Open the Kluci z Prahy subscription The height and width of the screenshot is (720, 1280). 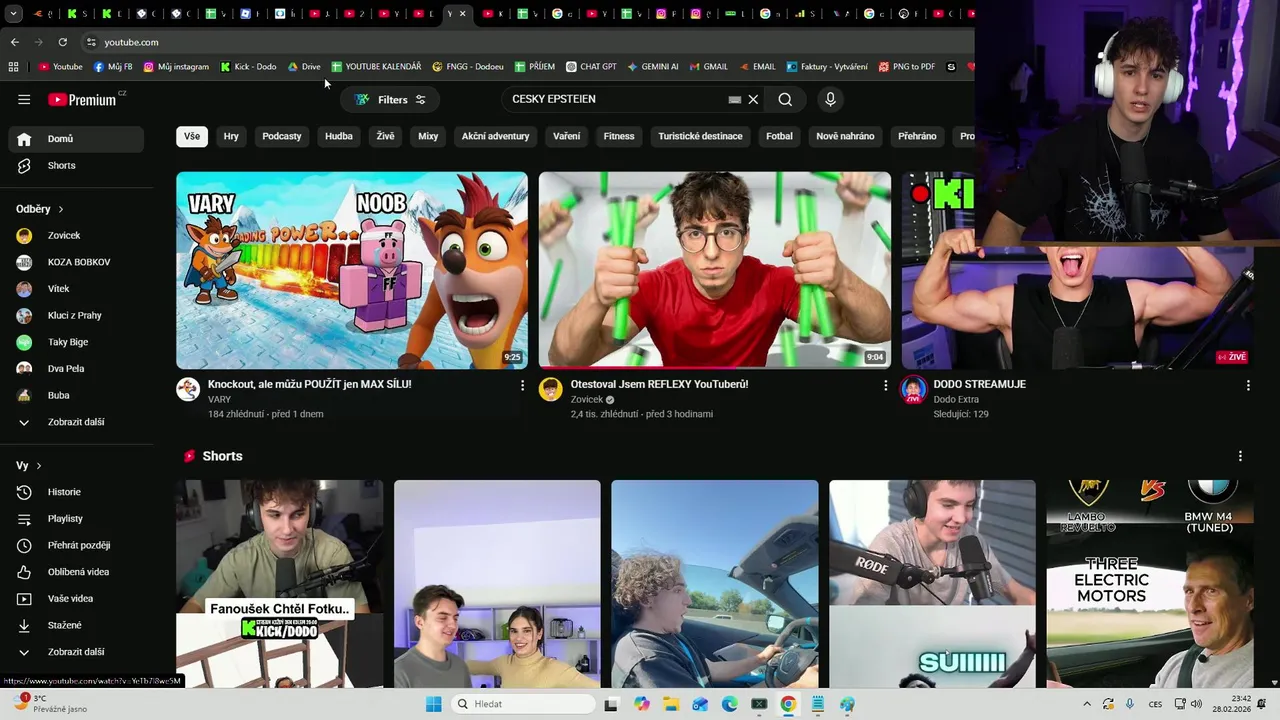[x=76, y=315]
